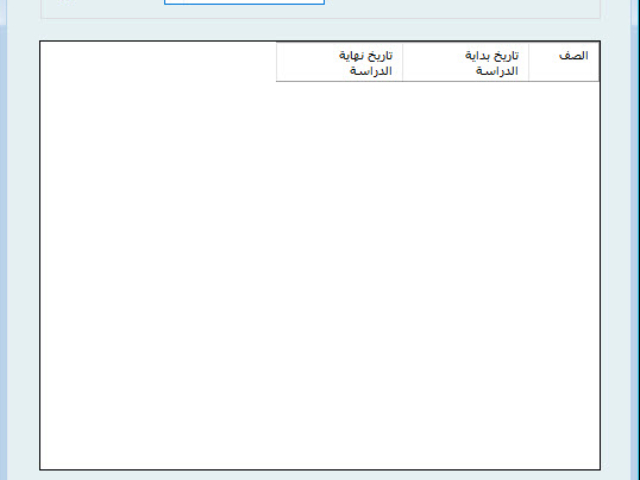Click first empty row under الصف column
Image resolution: width=640 pixels, height=480 pixels.
pyautogui.click(x=564, y=92)
